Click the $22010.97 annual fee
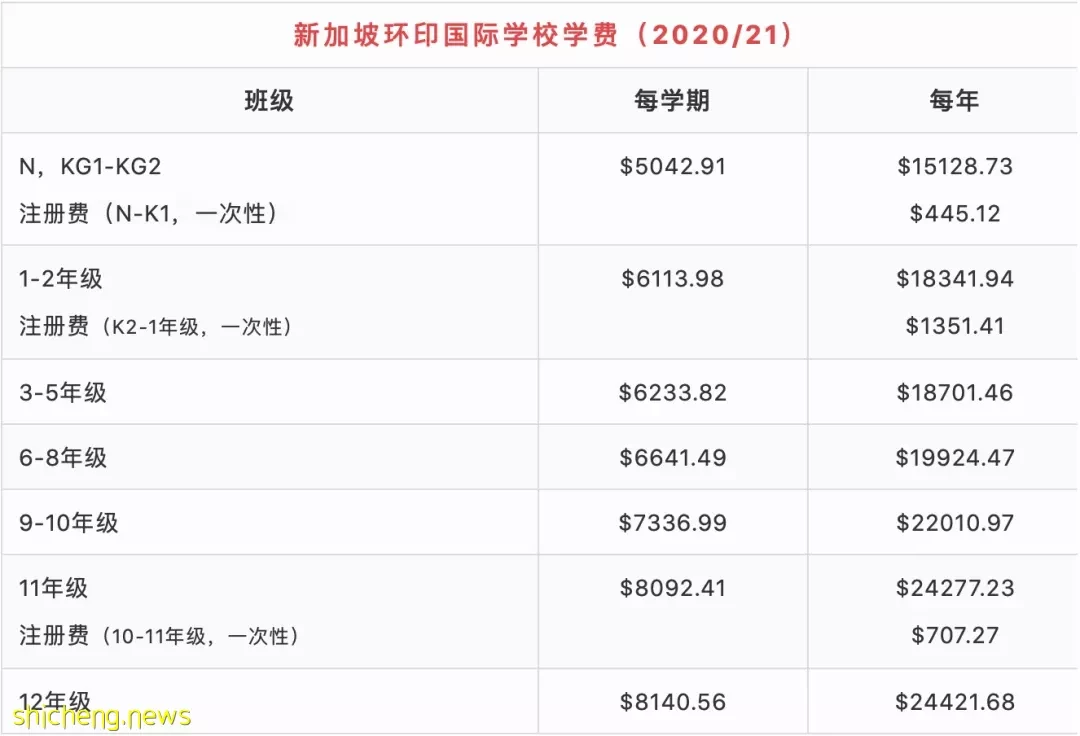Viewport: 1080px width, 736px height. click(x=955, y=523)
